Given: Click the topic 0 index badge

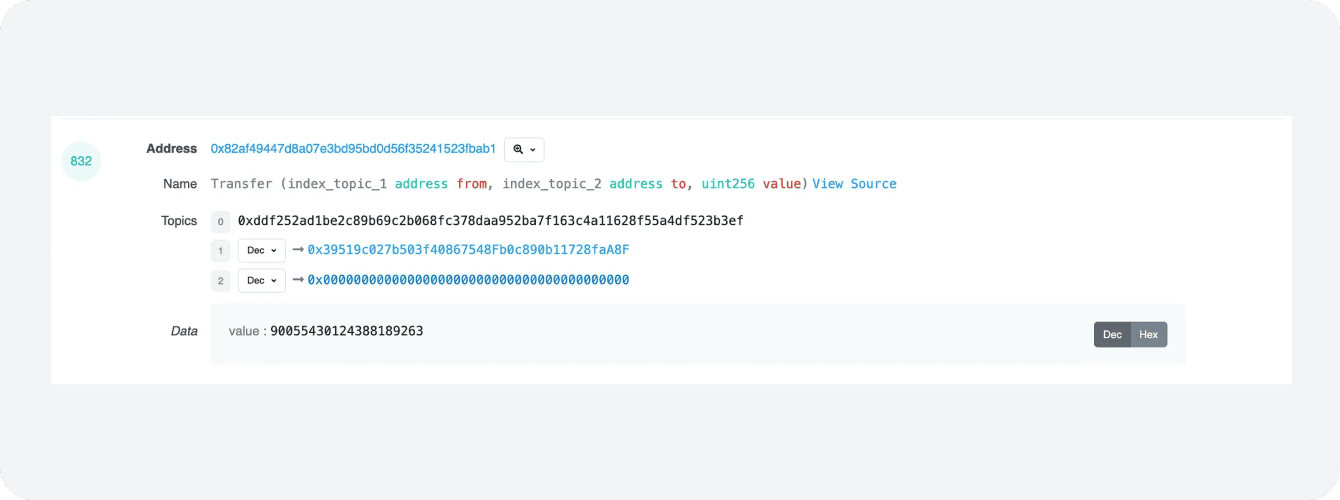Looking at the screenshot, I should pyautogui.click(x=220, y=221).
